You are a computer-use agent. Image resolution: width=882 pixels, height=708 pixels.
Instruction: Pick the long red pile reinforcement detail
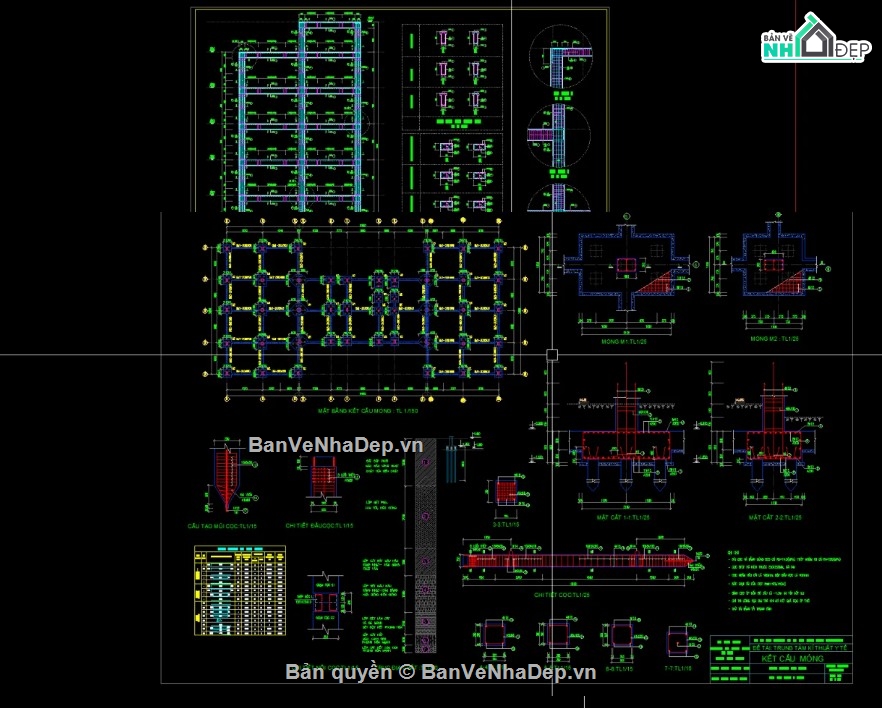(x=579, y=561)
